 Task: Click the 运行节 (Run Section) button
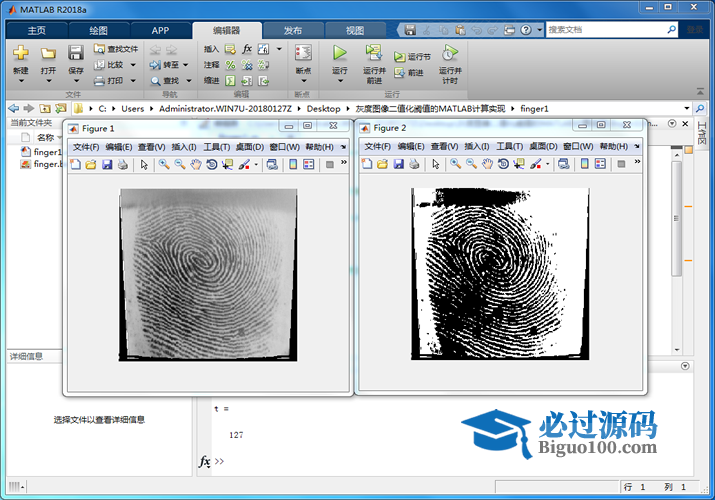[x=412, y=57]
